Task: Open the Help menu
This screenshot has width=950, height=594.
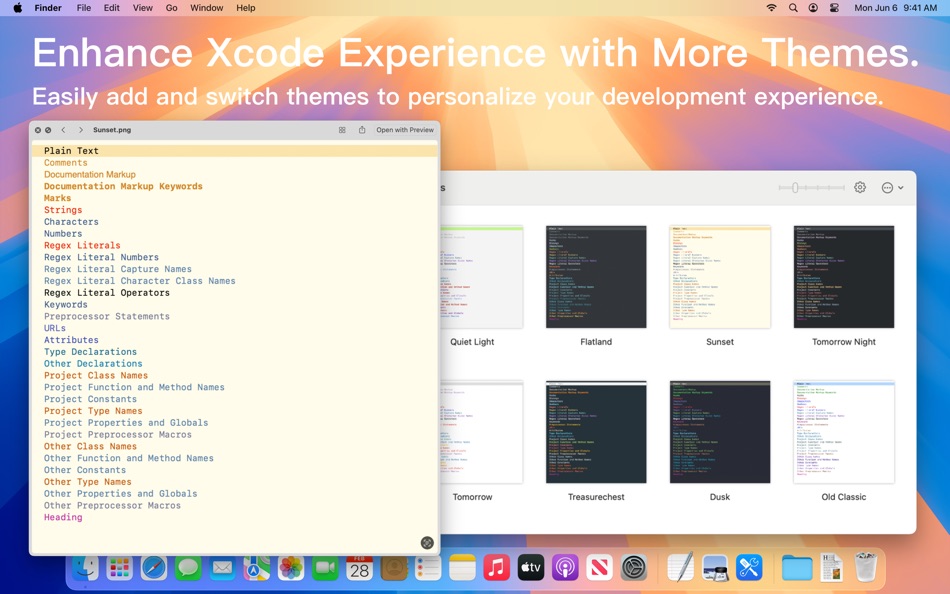Action: 245,8
